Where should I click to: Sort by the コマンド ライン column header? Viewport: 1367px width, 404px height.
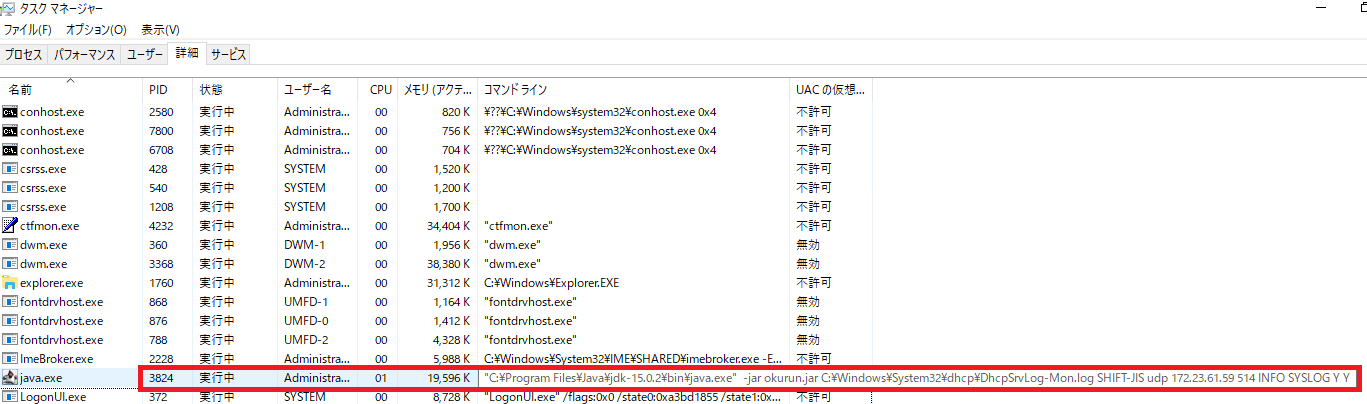point(633,90)
